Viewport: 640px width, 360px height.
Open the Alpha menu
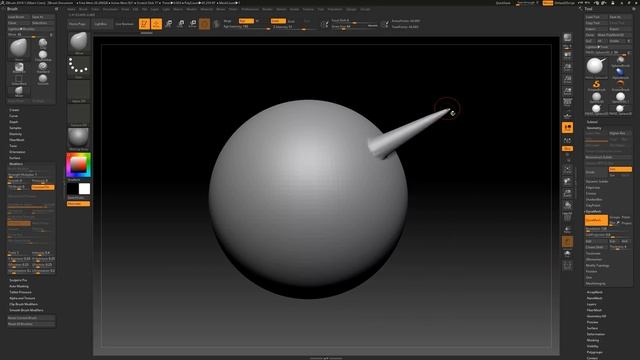(x=71, y=9)
